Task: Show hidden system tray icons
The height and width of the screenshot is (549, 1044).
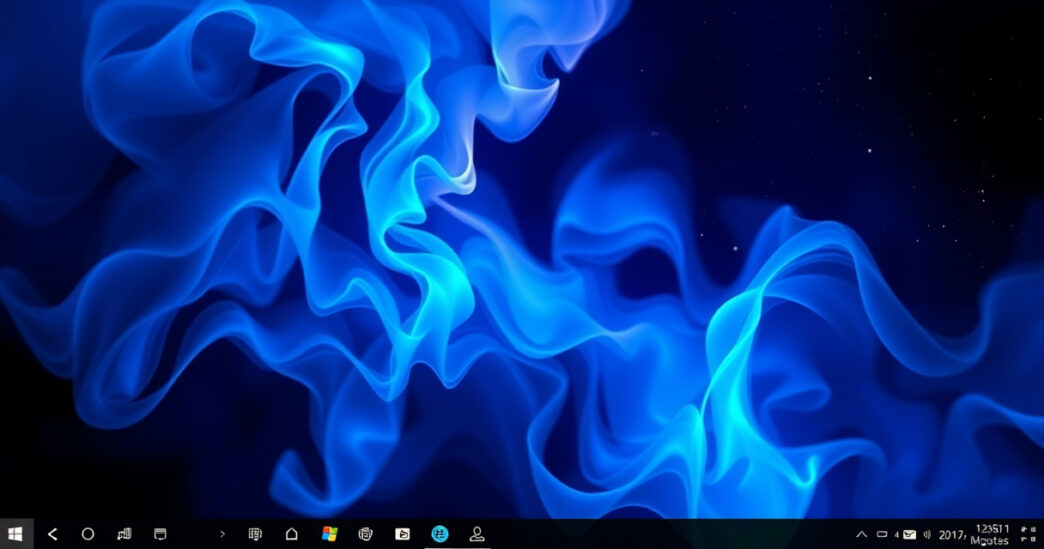Action: [x=861, y=534]
